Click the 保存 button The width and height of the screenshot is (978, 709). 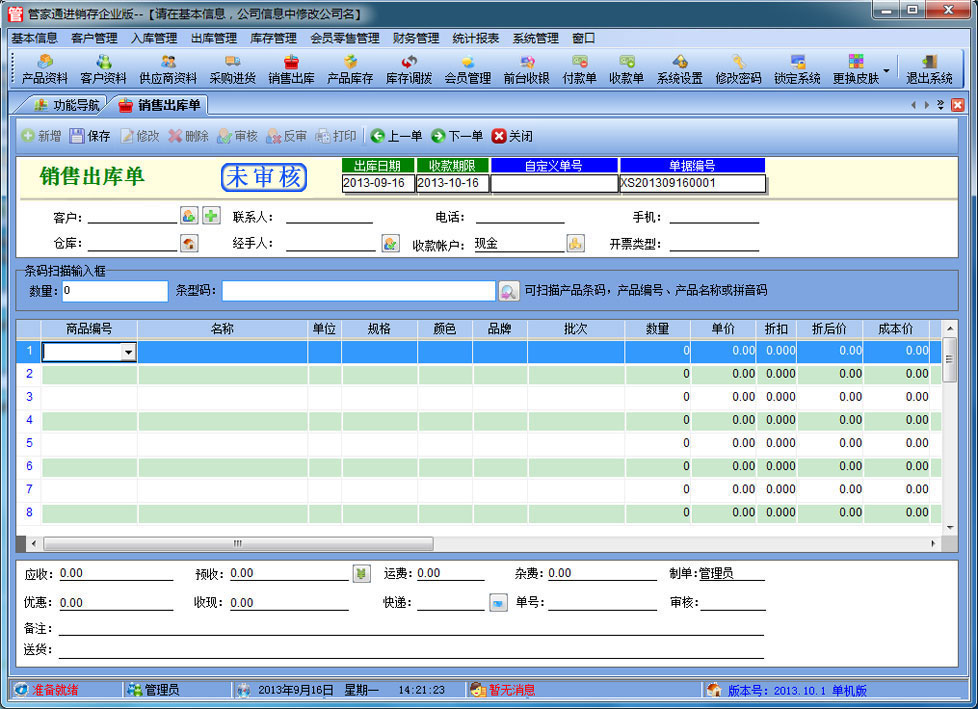[90, 136]
